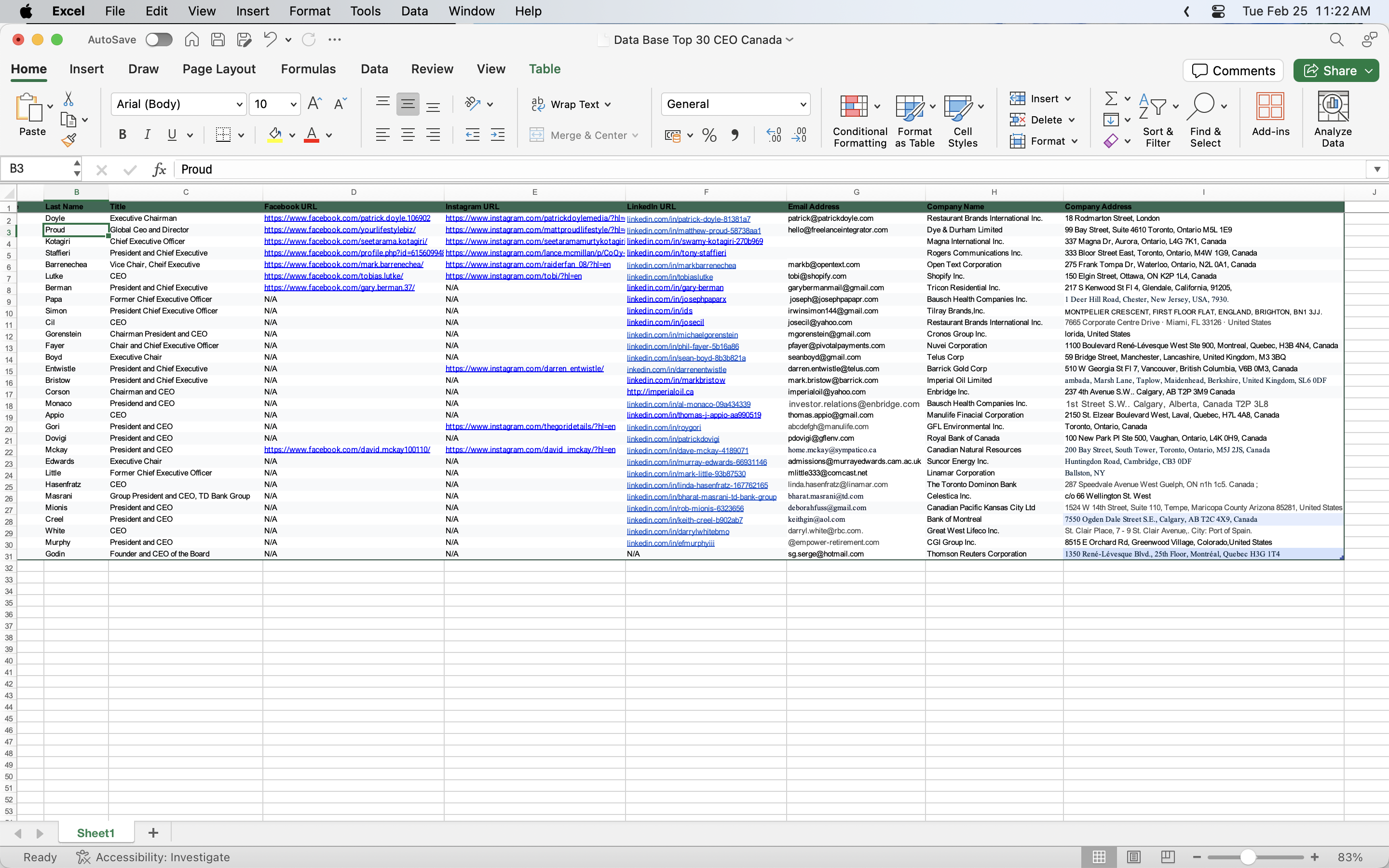Image resolution: width=1389 pixels, height=868 pixels.
Task: Open the Formulas ribbon tab
Action: 308,69
